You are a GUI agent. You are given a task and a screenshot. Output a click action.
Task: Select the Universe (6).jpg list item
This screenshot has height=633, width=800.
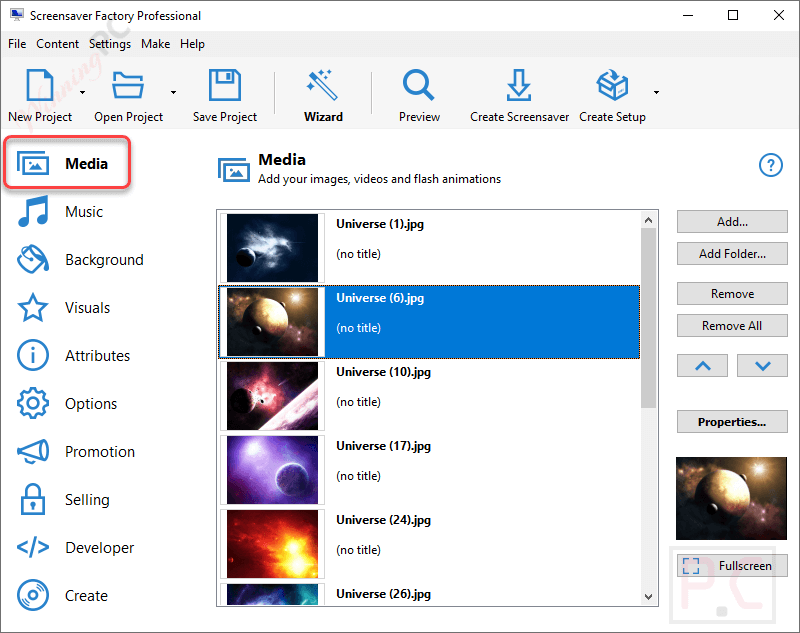(429, 322)
